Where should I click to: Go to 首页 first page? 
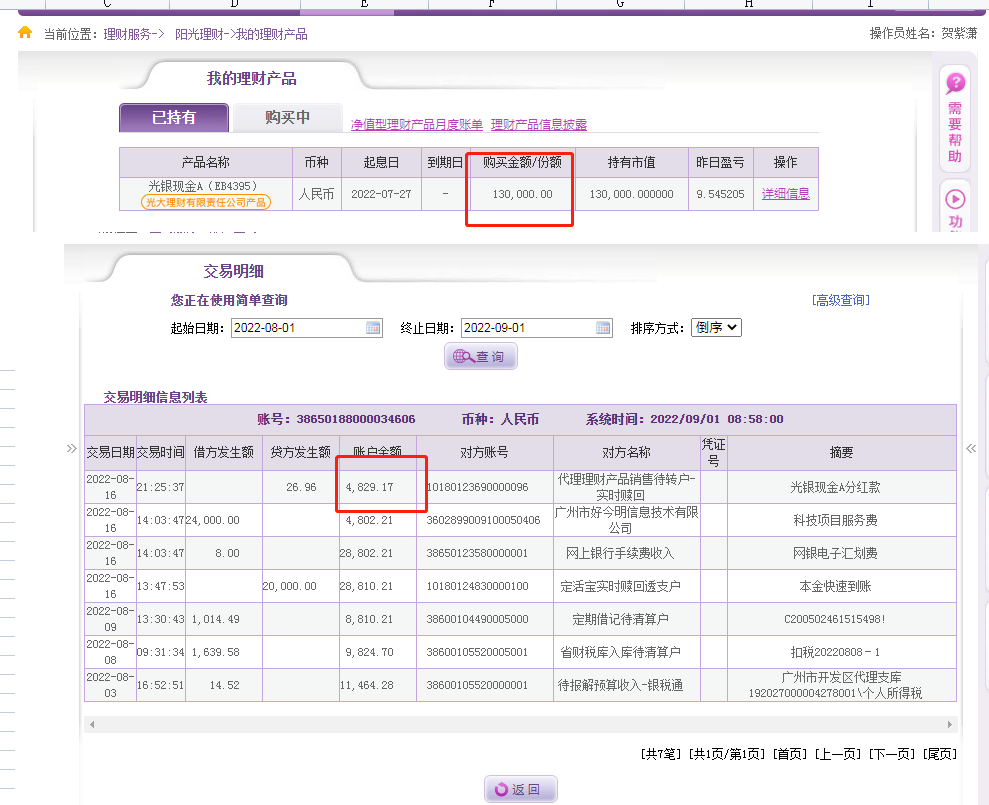(x=789, y=754)
